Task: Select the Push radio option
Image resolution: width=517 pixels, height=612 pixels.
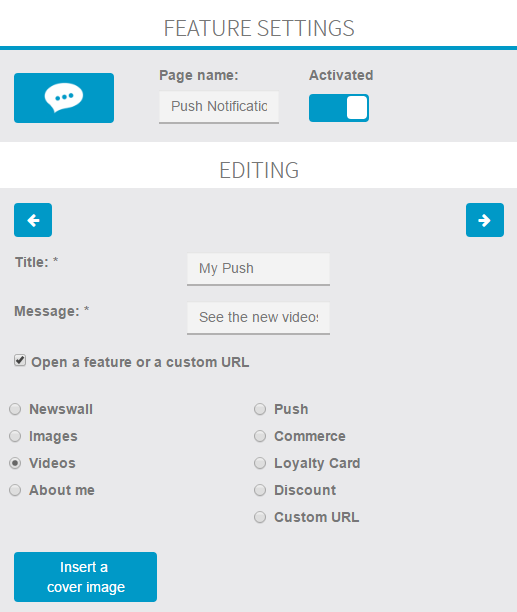Action: [260, 409]
